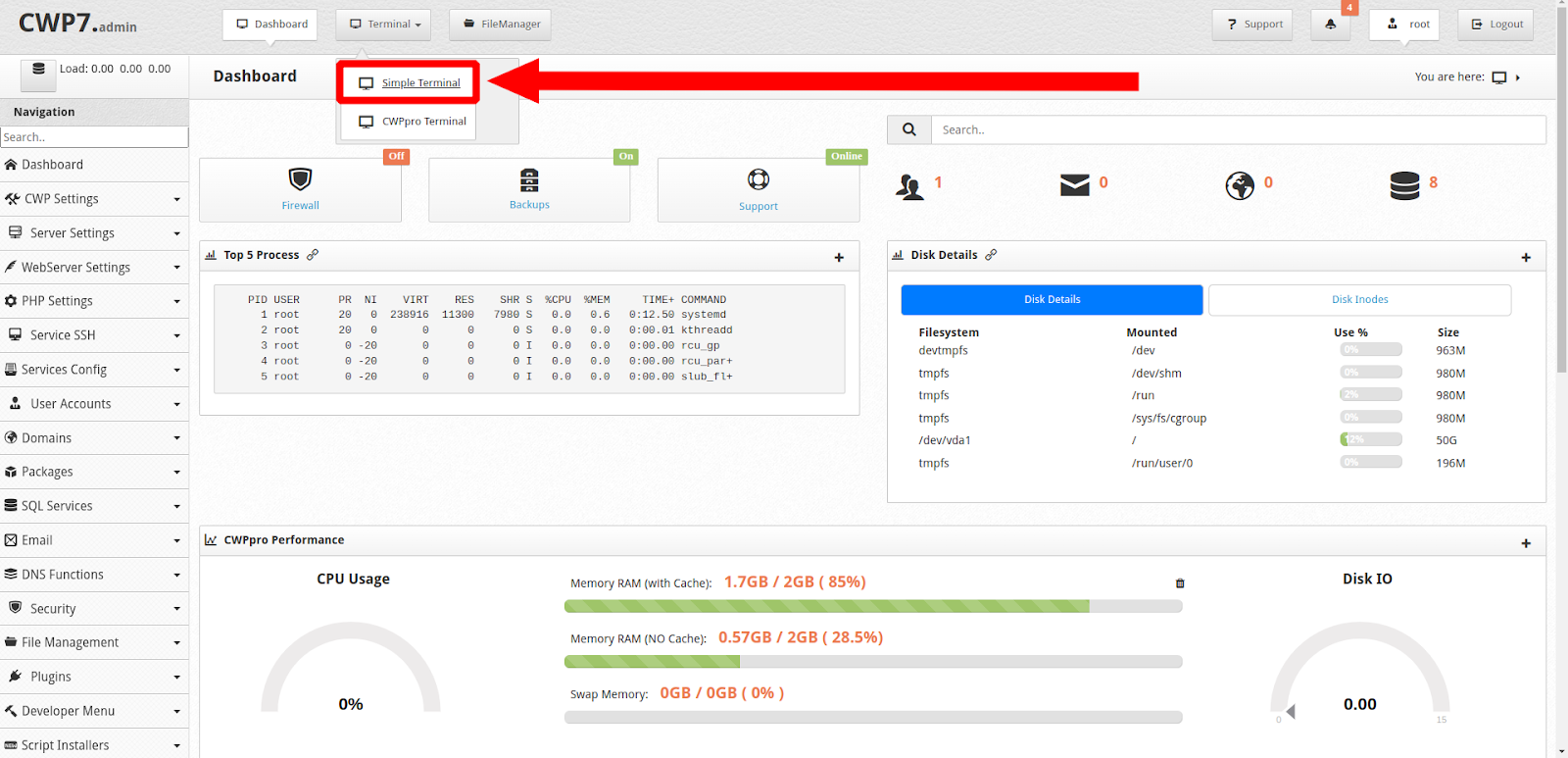1568x758 pixels.
Task: Expand the CWPpro Performance panel plus
Action: [x=1526, y=543]
